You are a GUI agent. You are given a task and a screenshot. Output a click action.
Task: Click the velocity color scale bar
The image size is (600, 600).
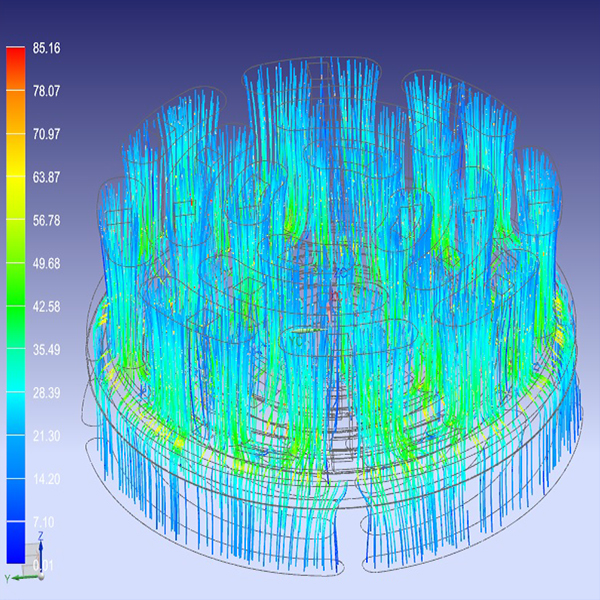click(x=16, y=305)
